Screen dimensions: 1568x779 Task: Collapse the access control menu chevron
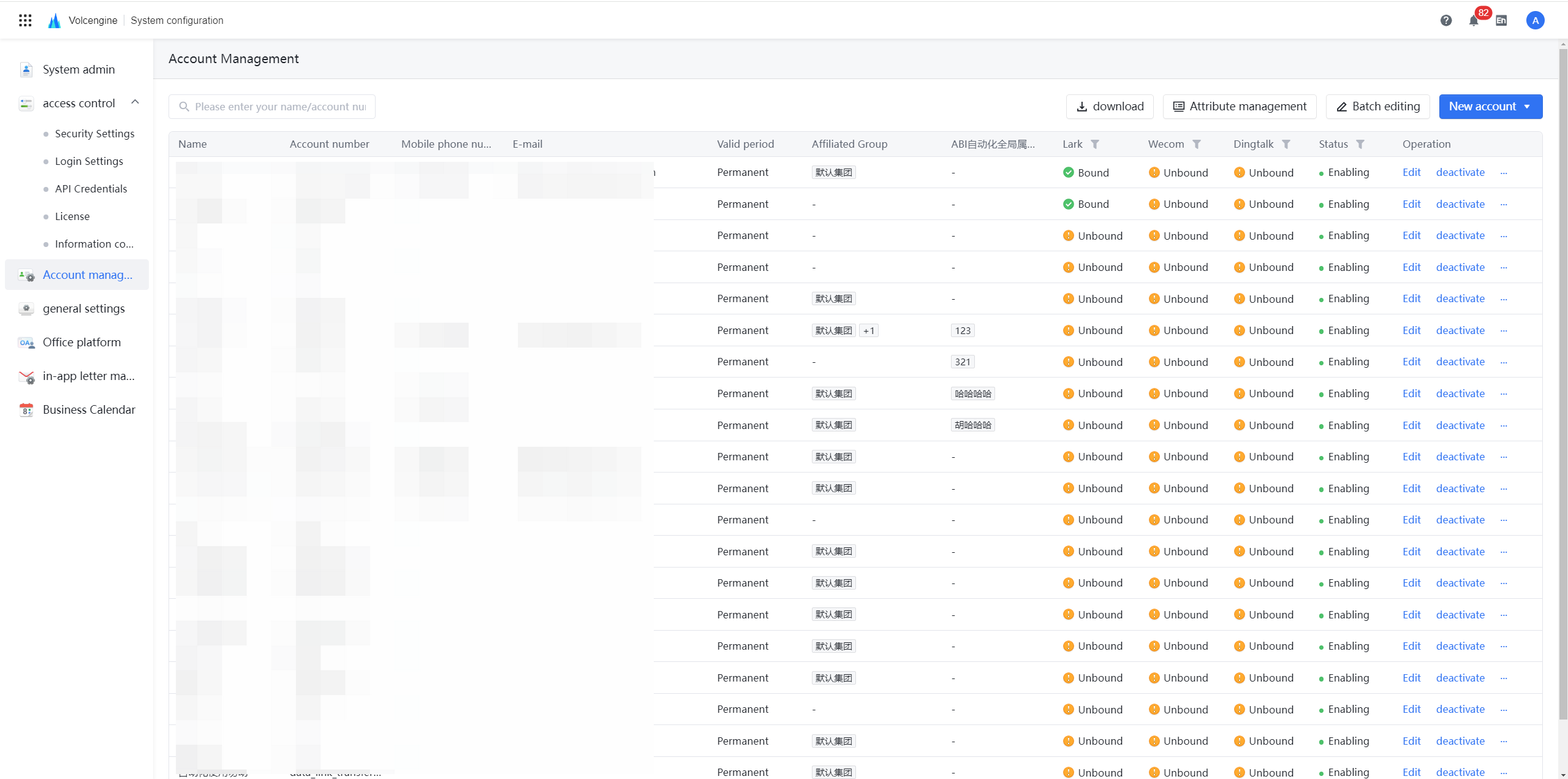tap(135, 102)
